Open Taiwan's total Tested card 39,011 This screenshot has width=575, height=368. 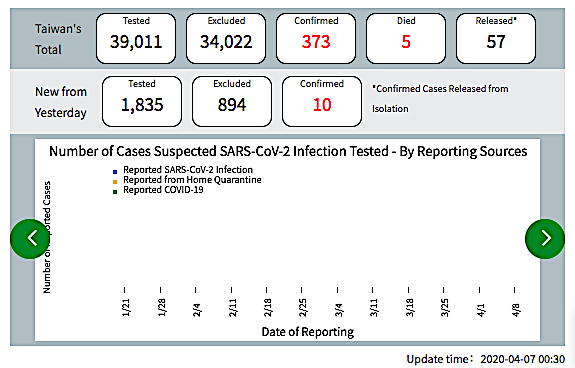click(x=136, y=38)
